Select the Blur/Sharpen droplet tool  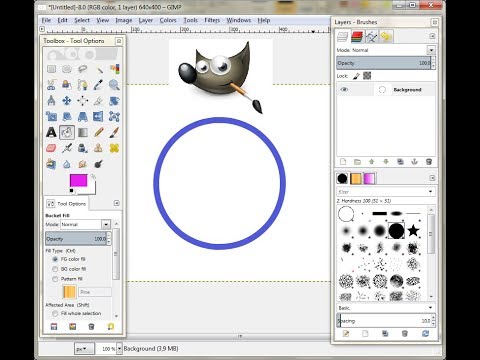(x=67, y=164)
